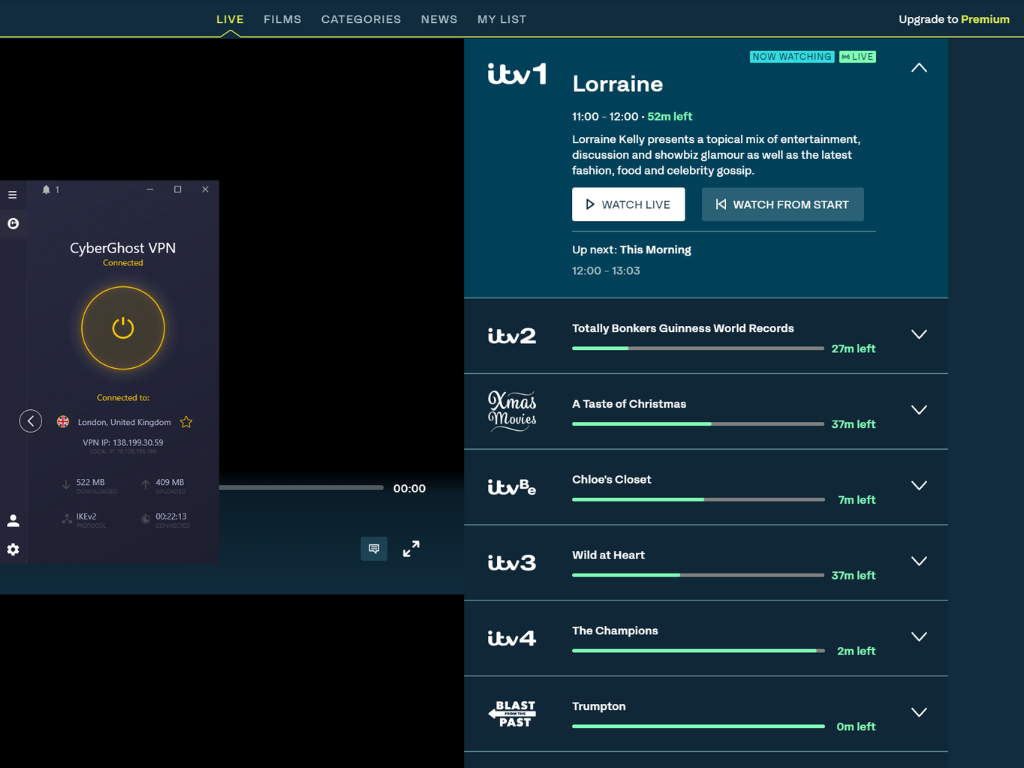This screenshot has height=768, width=1024.
Task: Click the Upgrade to Premium link
Action: pyautogui.click(x=954, y=18)
